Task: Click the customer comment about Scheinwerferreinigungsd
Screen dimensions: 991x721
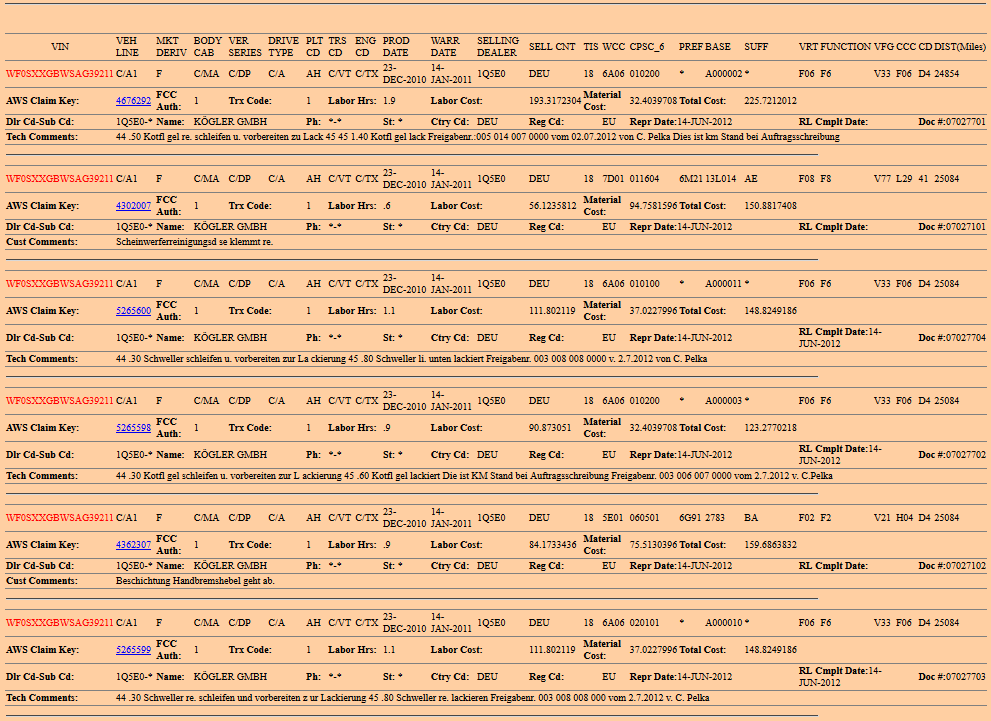Action: pos(194,242)
